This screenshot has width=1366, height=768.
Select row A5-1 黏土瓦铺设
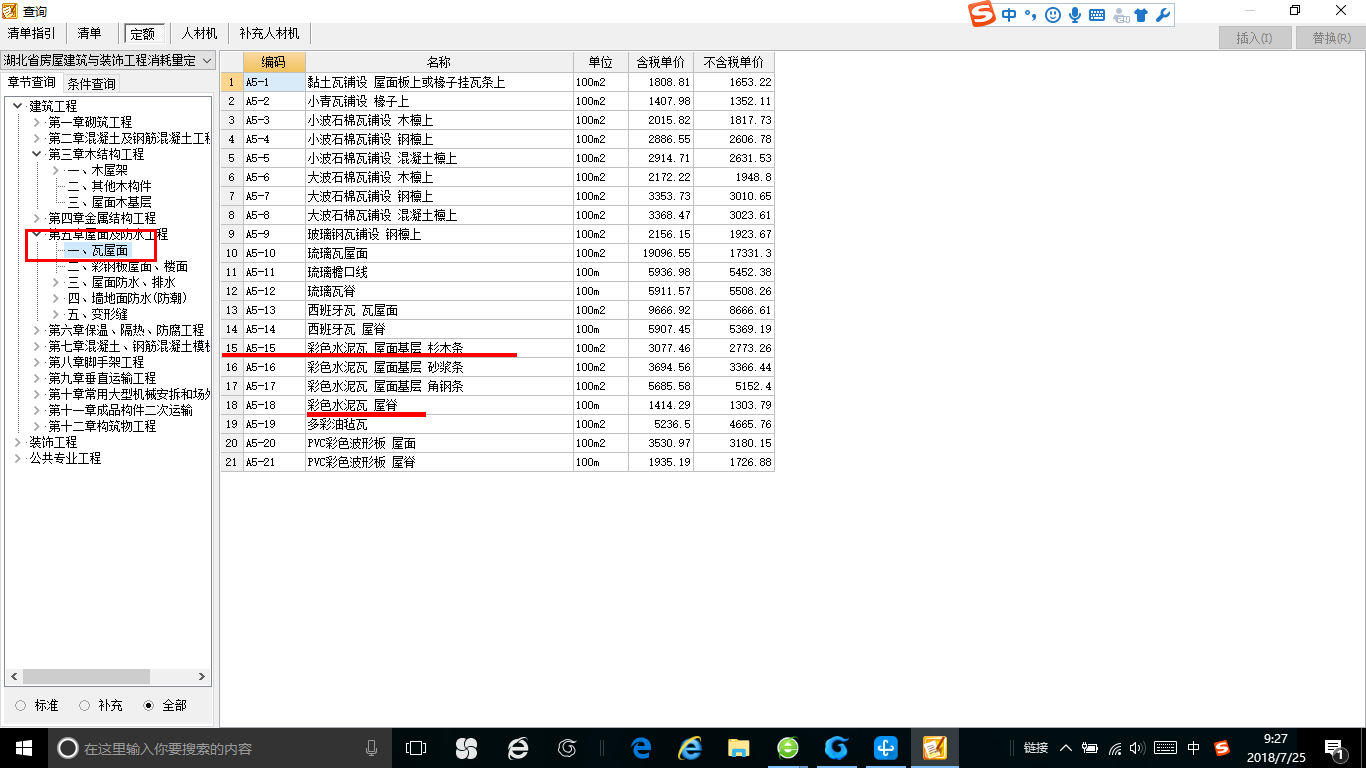(x=497, y=82)
